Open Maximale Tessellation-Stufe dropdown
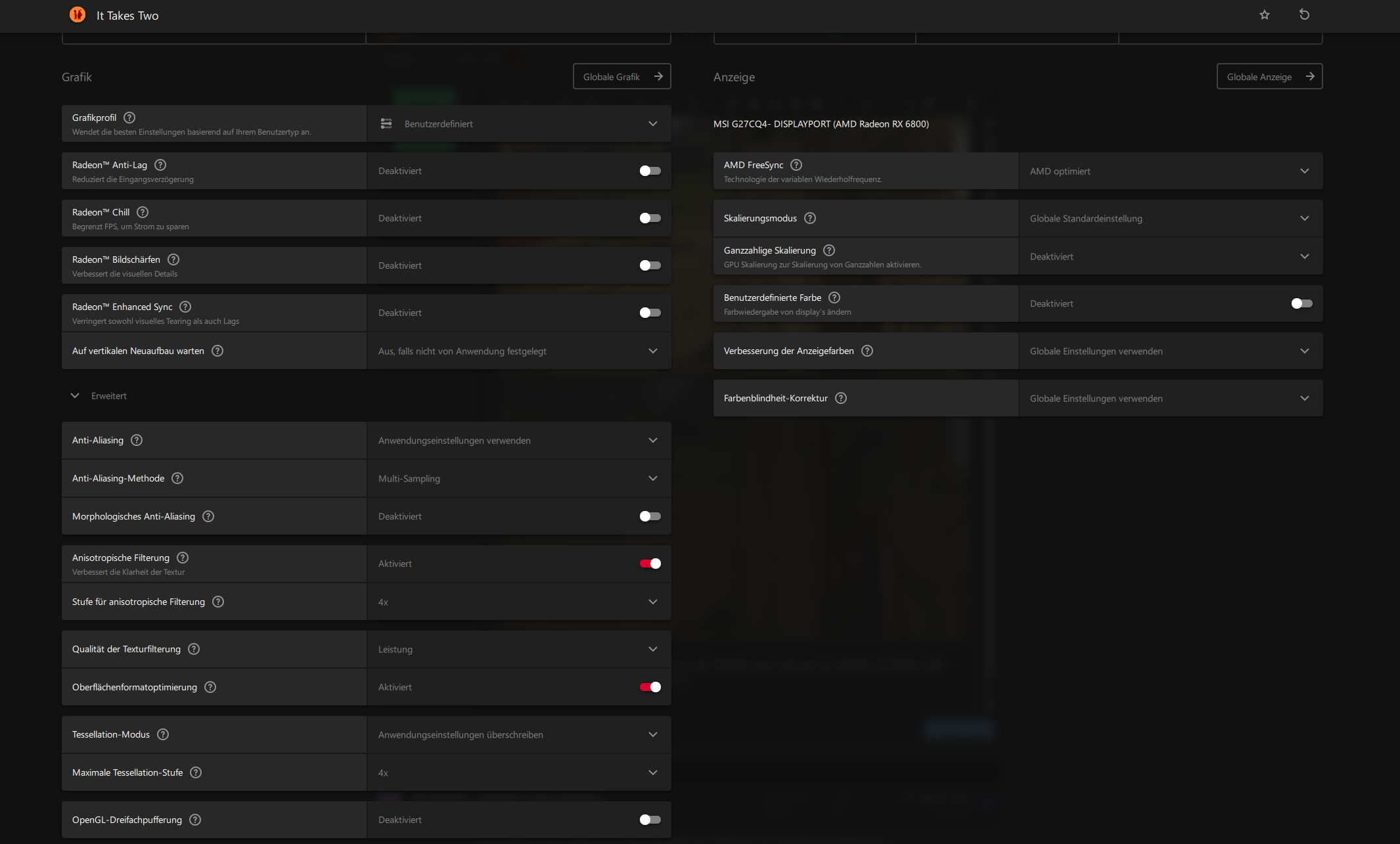 point(519,772)
